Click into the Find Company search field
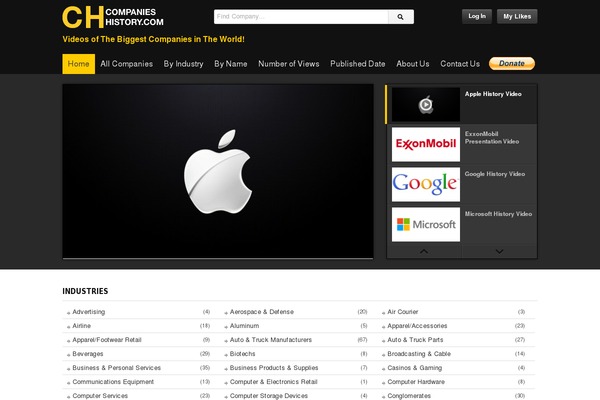Image resolution: width=600 pixels, height=400 pixels. point(301,17)
